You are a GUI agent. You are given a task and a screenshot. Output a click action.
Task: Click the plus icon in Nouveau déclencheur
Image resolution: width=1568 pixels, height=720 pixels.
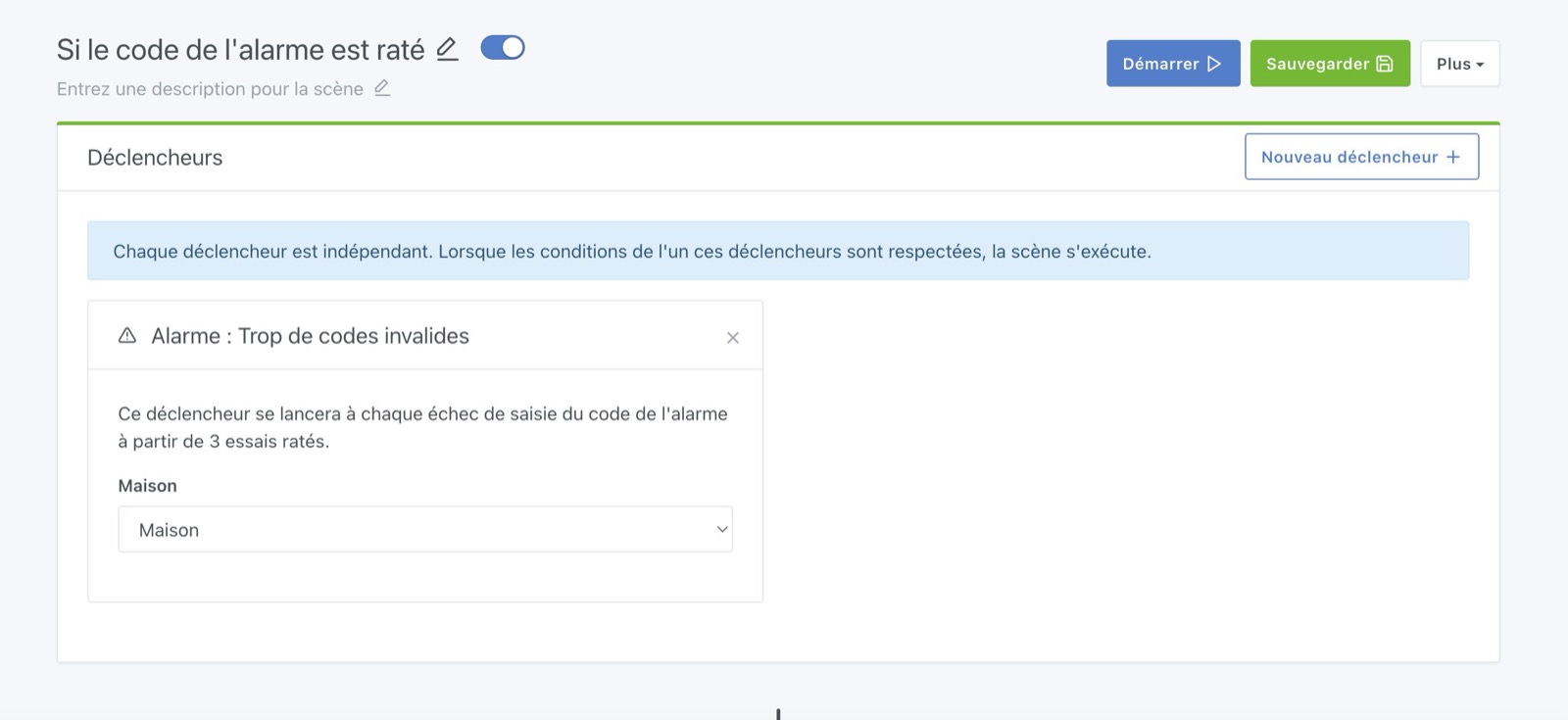click(x=1453, y=157)
